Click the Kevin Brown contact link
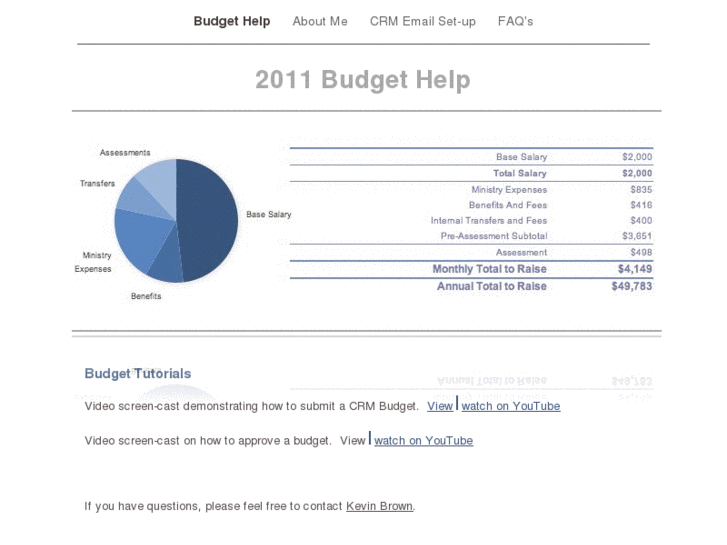This screenshot has height=545, width=727. 379,506
